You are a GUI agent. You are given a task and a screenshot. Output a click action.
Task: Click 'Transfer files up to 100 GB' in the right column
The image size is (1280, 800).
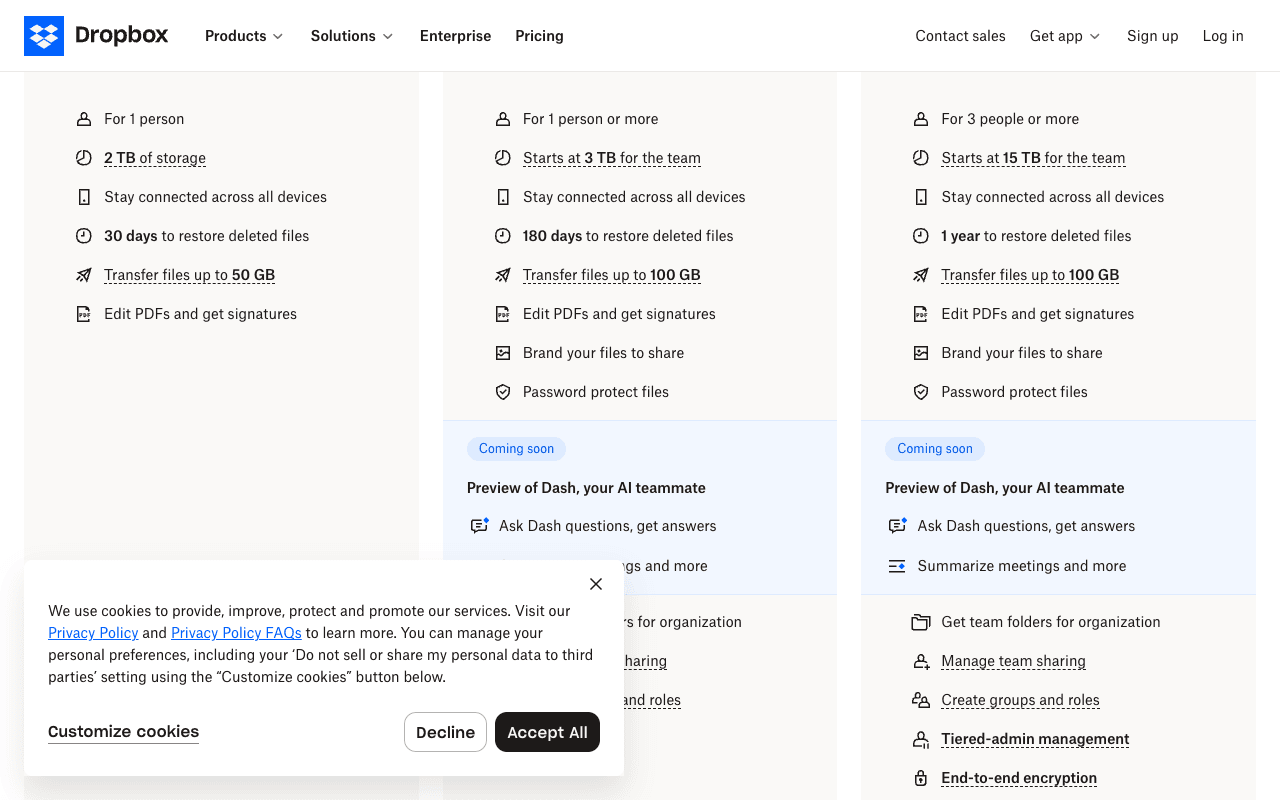pos(1030,275)
